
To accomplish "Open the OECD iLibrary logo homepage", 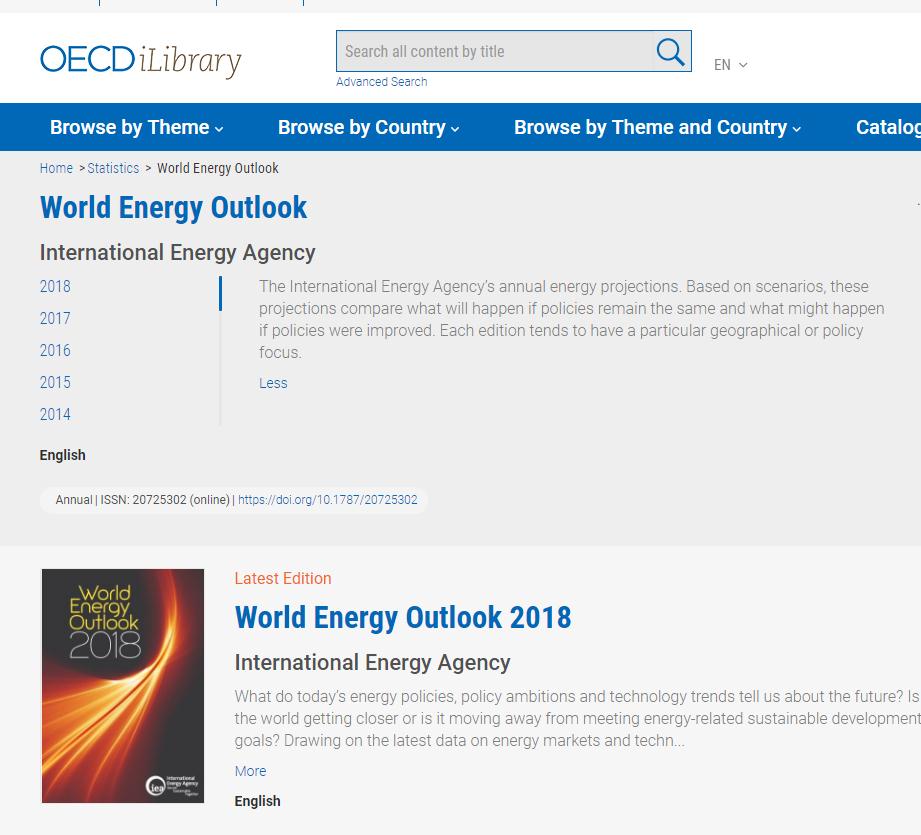I will coord(141,60).
